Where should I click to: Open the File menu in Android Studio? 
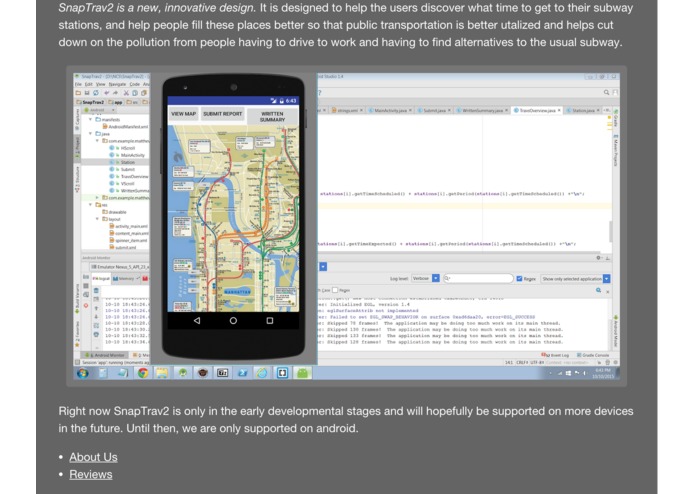pyautogui.click(x=78, y=84)
